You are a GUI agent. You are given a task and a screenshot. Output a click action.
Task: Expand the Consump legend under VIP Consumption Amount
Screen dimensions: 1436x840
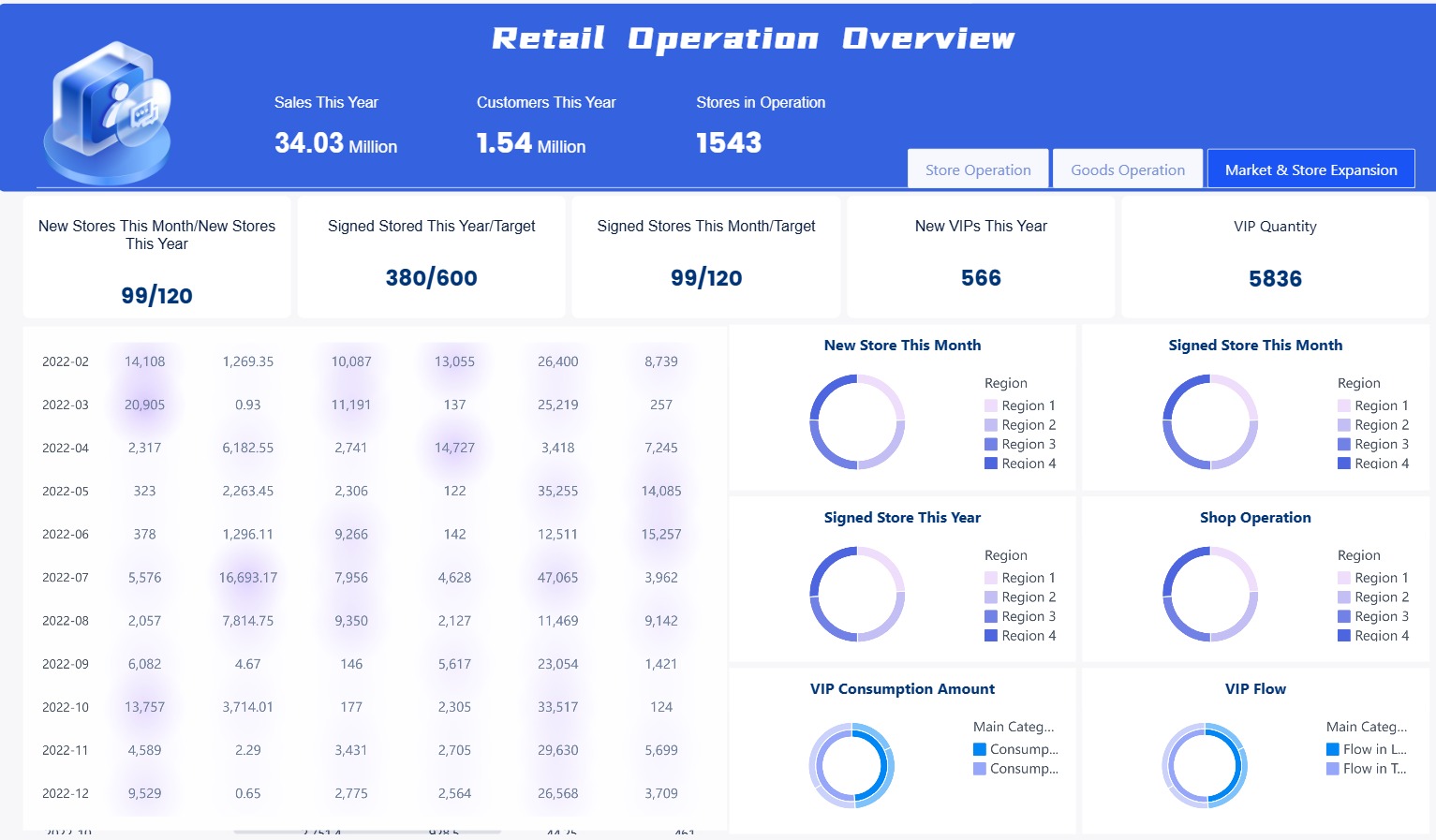1026,749
